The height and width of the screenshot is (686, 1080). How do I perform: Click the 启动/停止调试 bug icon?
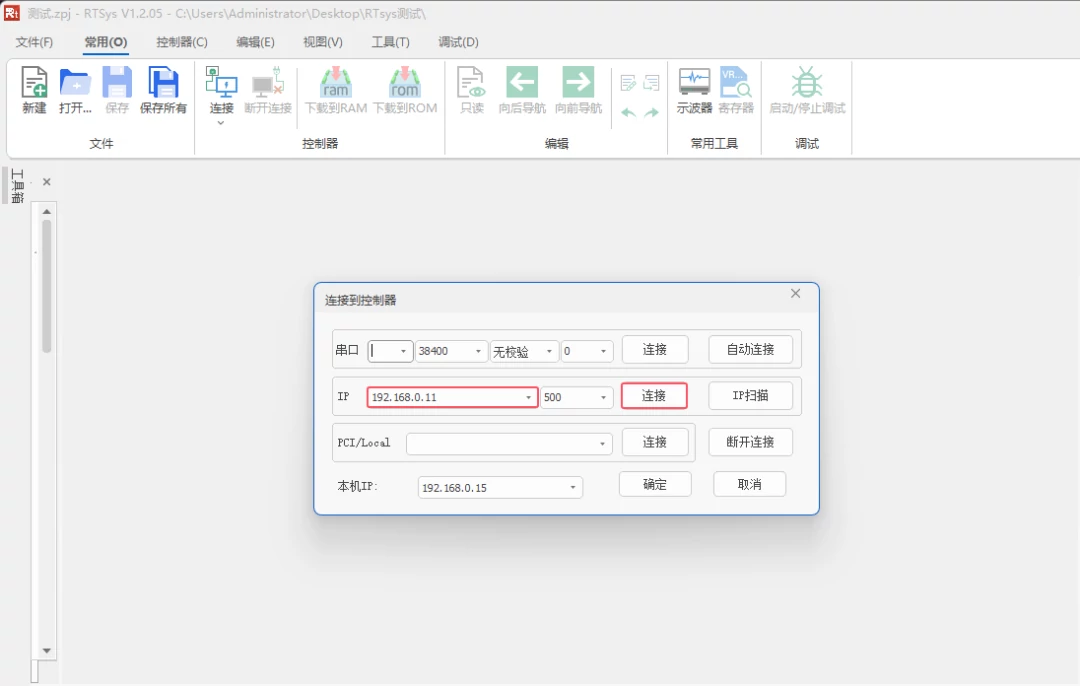click(807, 90)
